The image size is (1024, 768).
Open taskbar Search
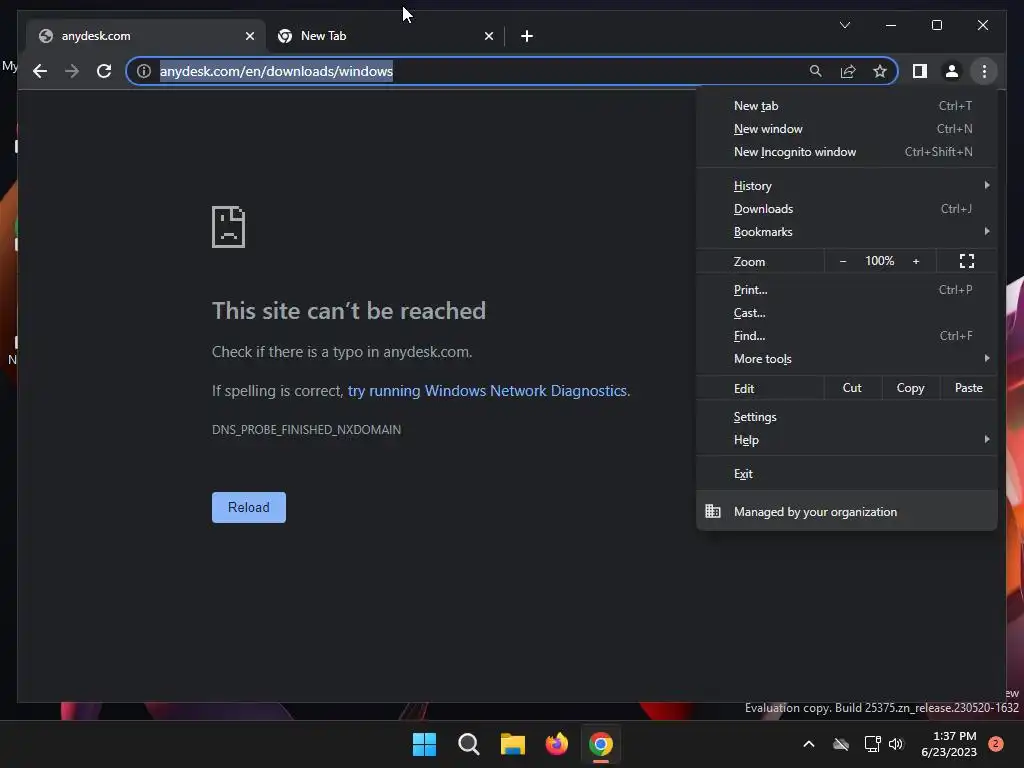(469, 744)
